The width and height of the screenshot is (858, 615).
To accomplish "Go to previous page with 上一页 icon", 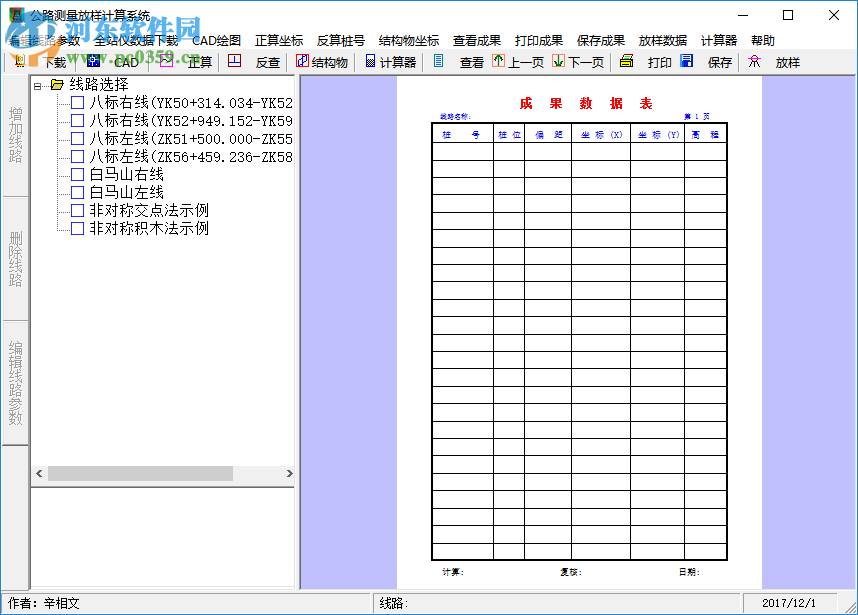I will click(x=498, y=61).
